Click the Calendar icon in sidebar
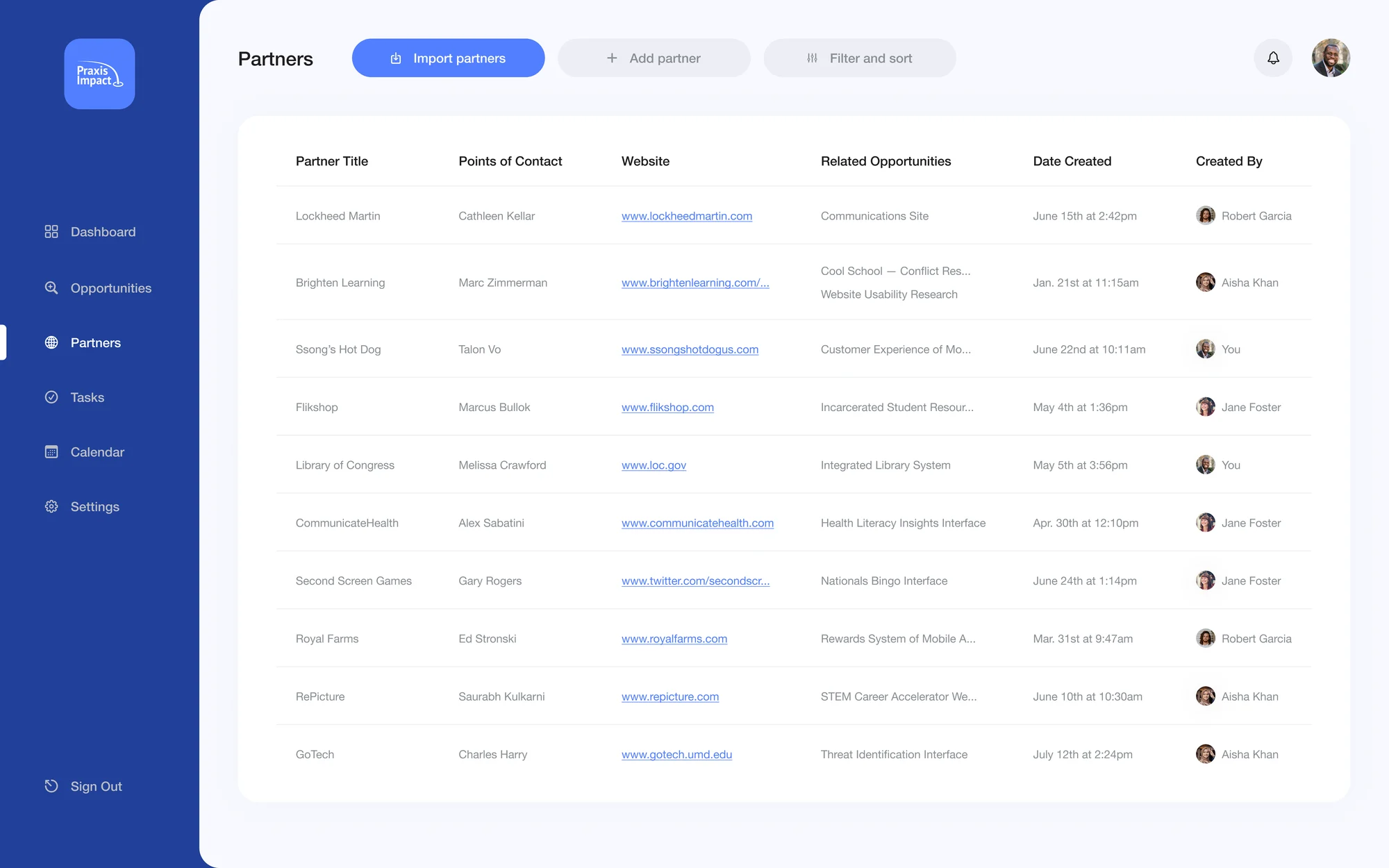This screenshot has height=868, width=1389. point(51,452)
